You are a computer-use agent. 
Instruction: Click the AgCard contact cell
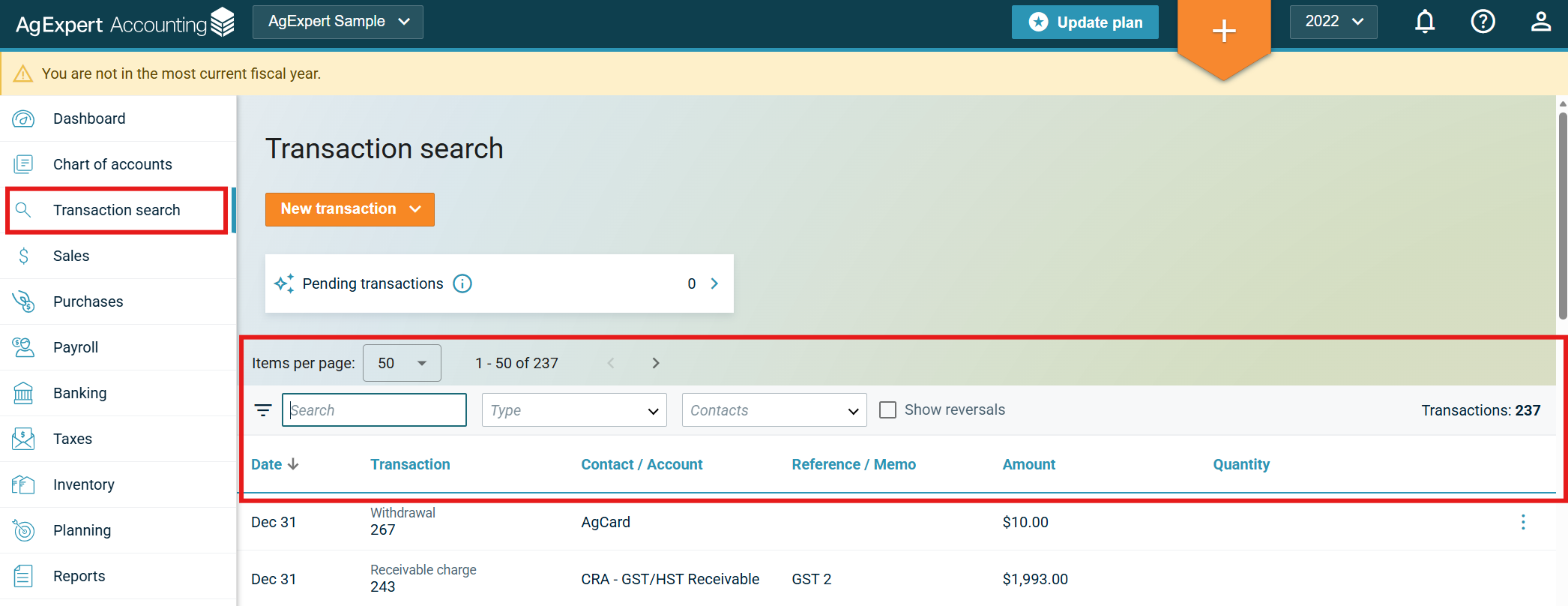(606, 522)
